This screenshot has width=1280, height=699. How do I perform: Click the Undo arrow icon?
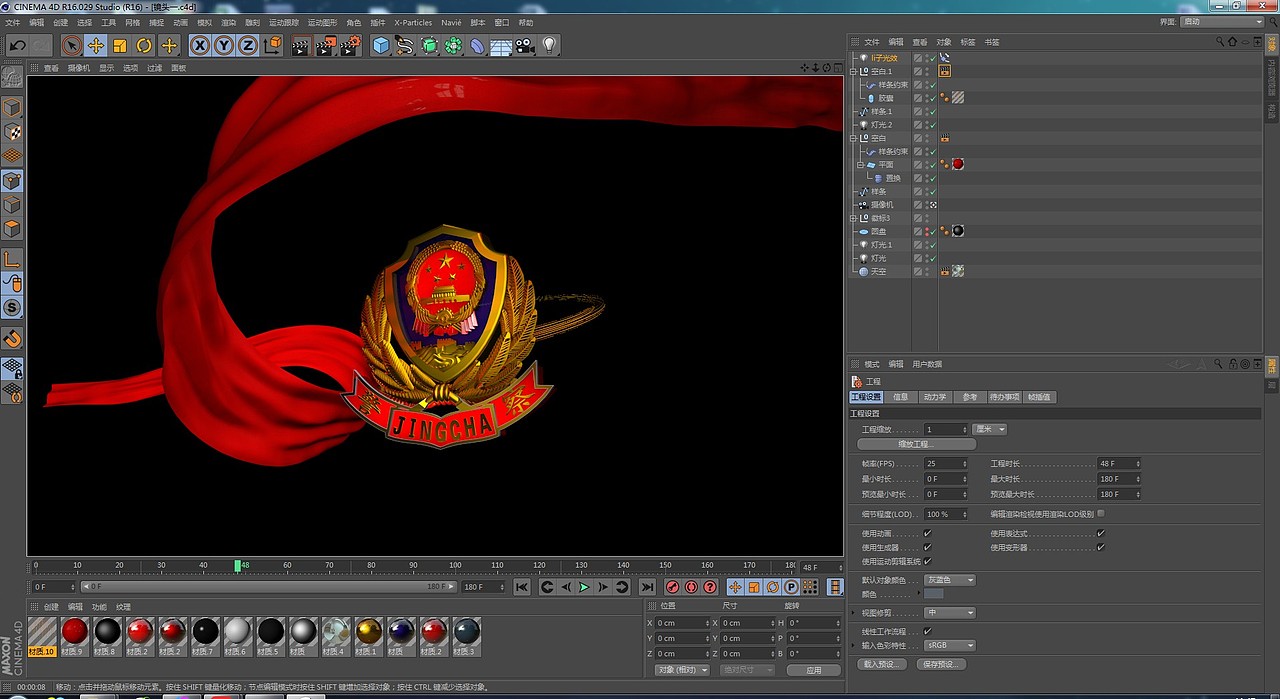tap(17, 45)
